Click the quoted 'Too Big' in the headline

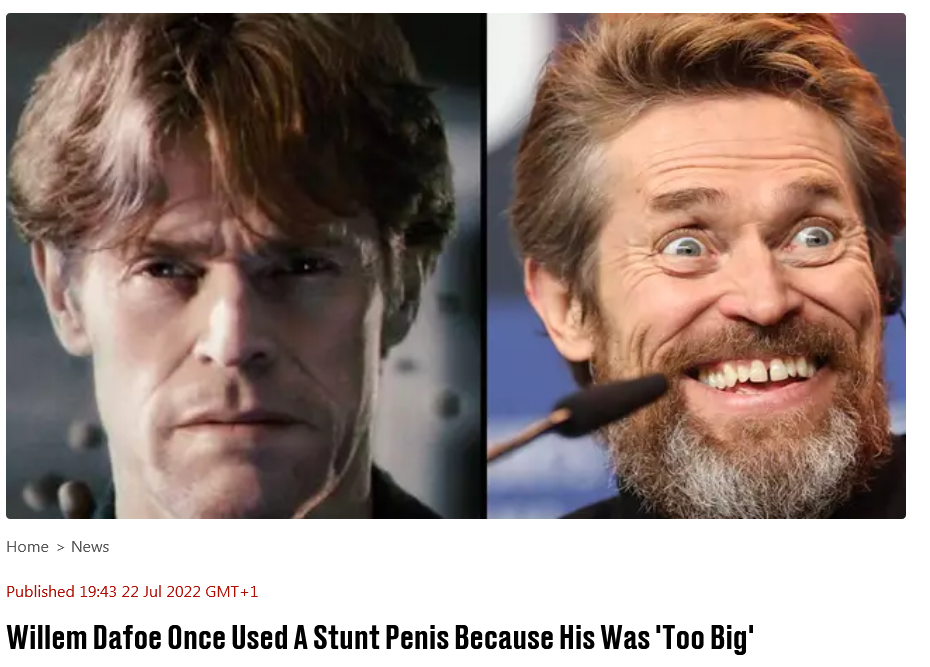coord(705,638)
